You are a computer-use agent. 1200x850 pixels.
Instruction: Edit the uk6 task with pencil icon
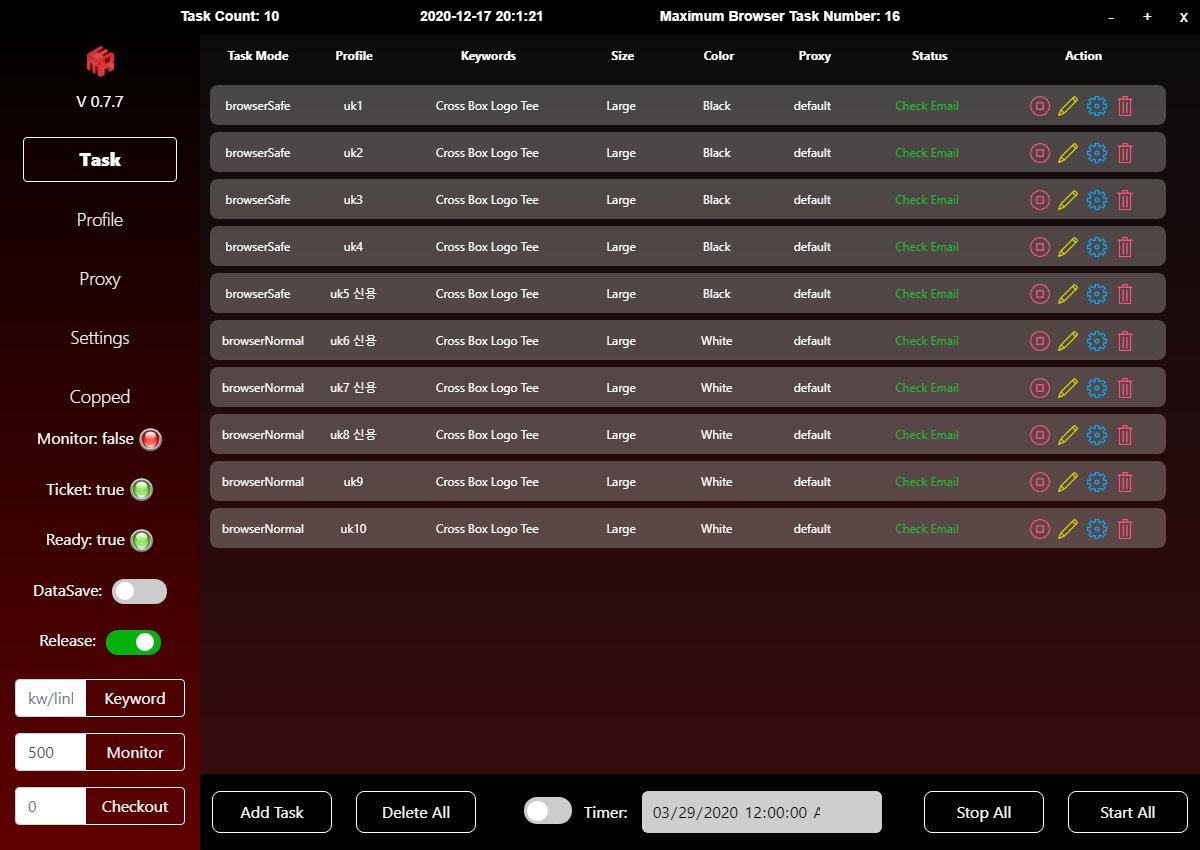[x=1068, y=341]
